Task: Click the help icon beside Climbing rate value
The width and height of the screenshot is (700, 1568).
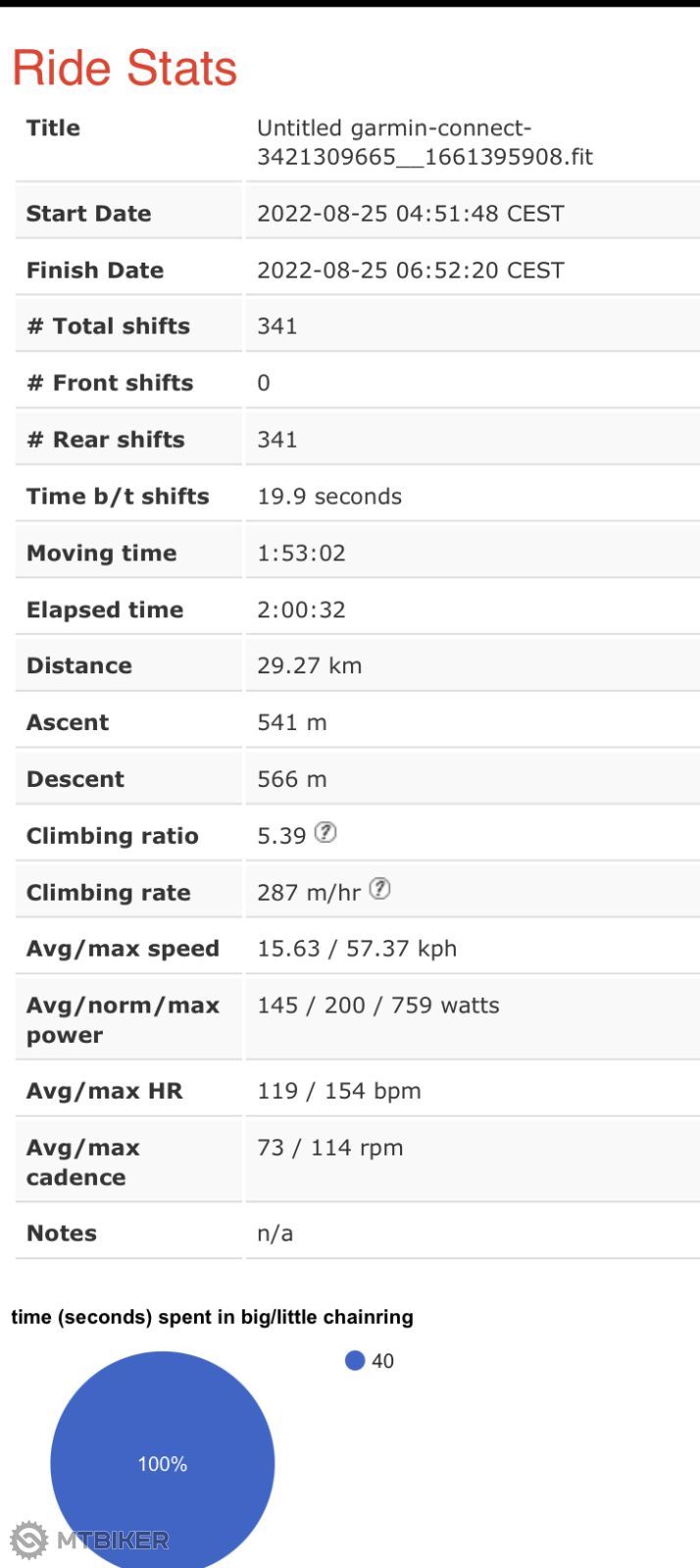Action: tap(380, 889)
